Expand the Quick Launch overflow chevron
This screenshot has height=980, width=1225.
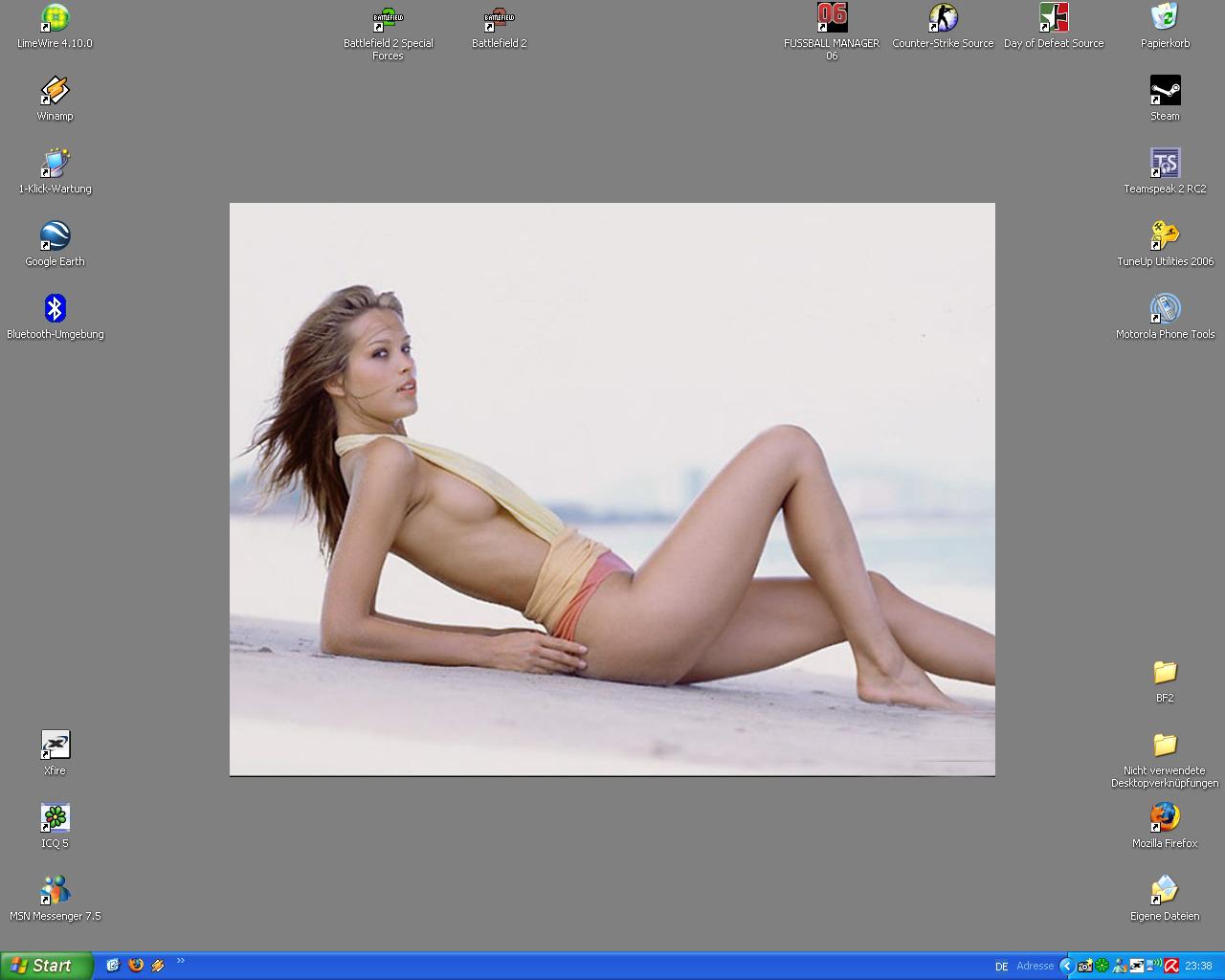pyautogui.click(x=181, y=962)
